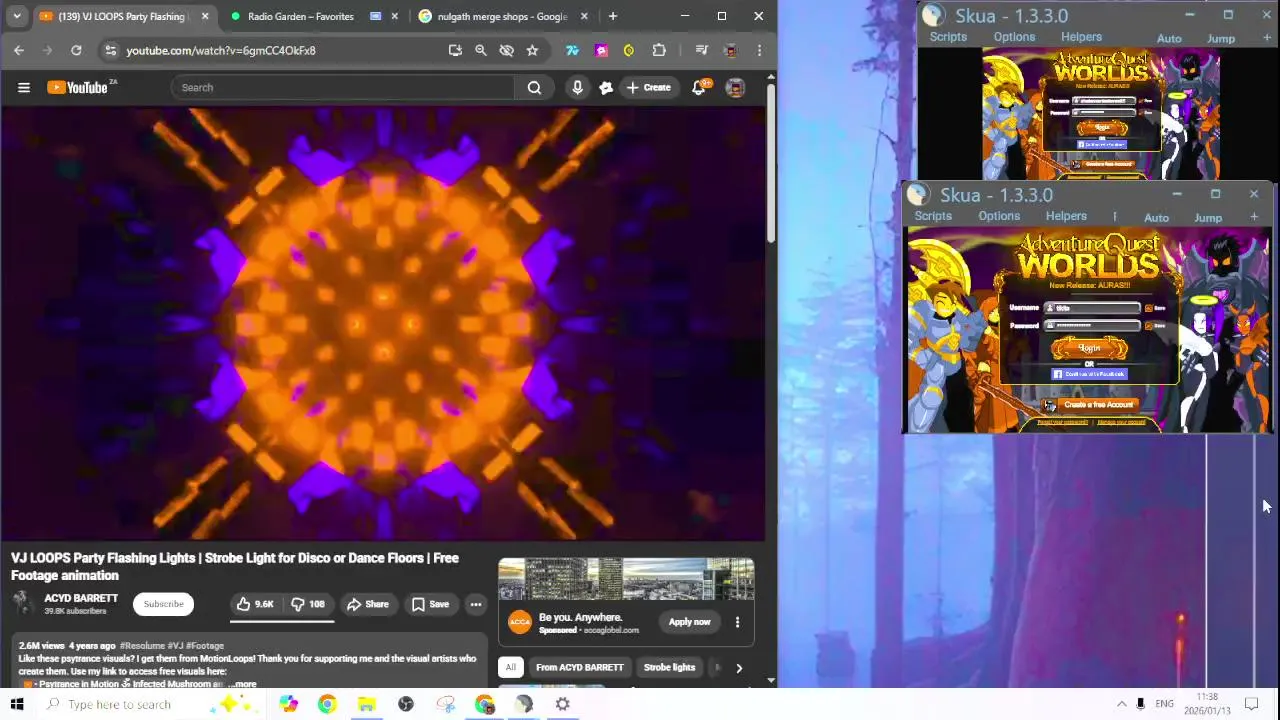
Task: Open the Windows Start menu
Action: pos(17,704)
